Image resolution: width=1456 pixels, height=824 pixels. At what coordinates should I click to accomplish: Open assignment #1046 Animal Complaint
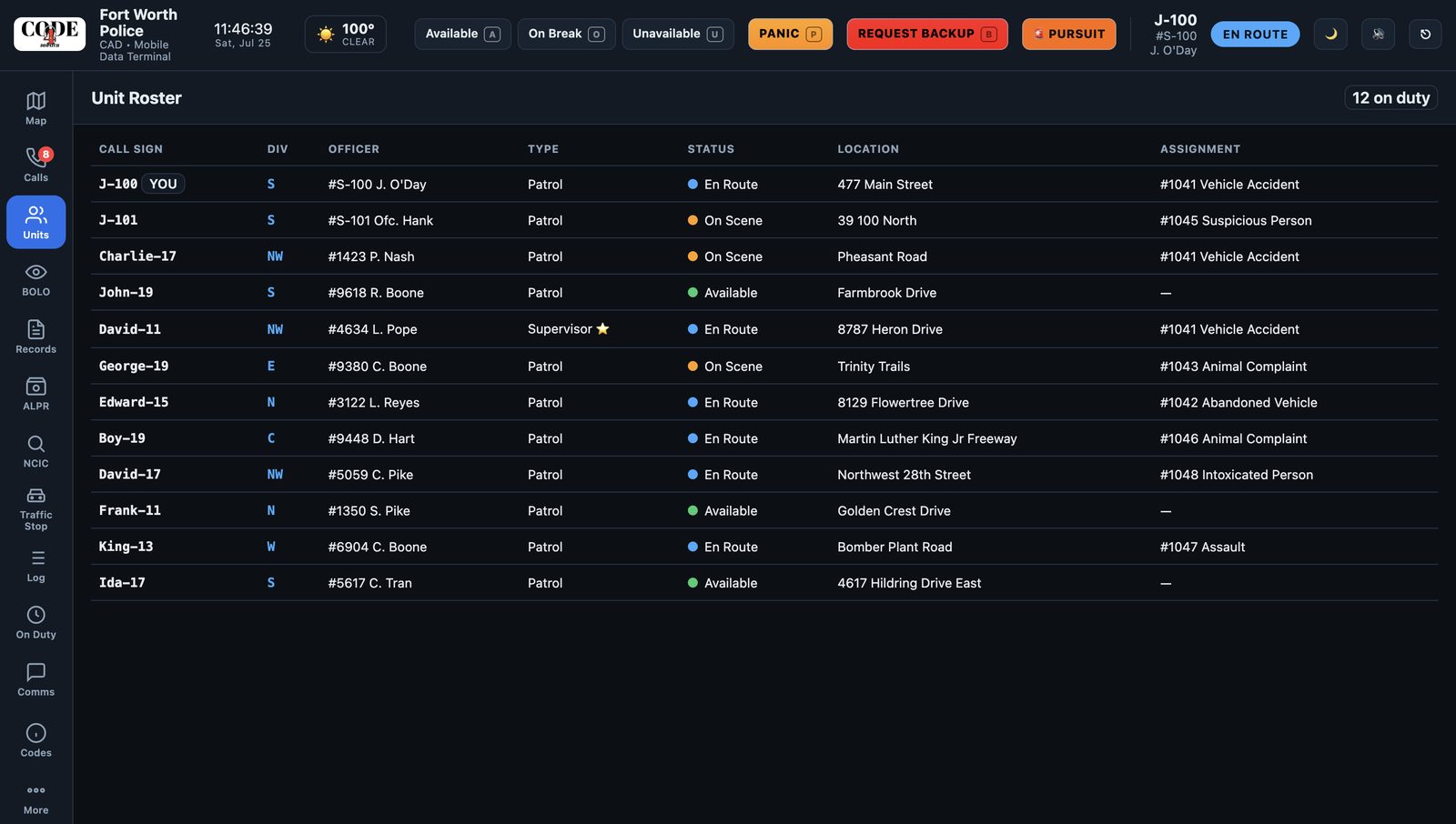(1233, 438)
